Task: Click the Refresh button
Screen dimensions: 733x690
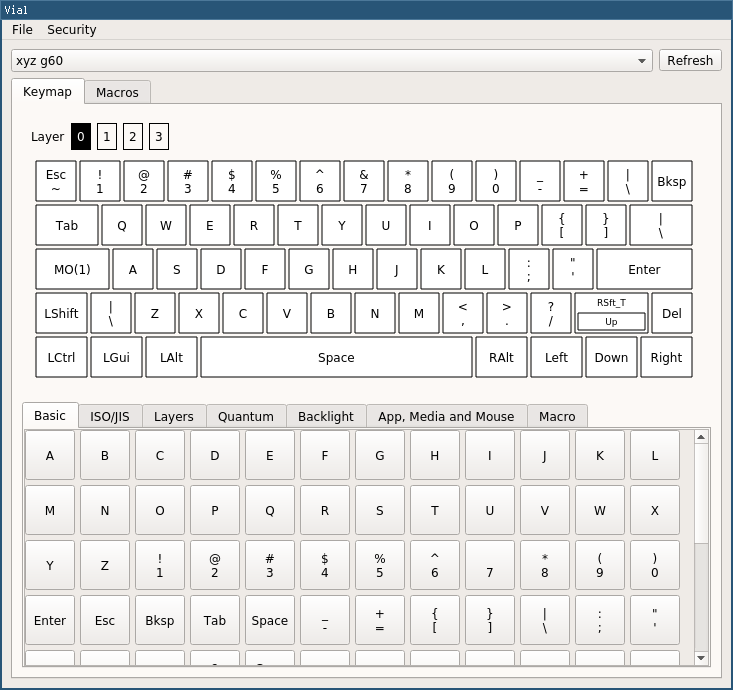Action: pyautogui.click(x=690, y=60)
